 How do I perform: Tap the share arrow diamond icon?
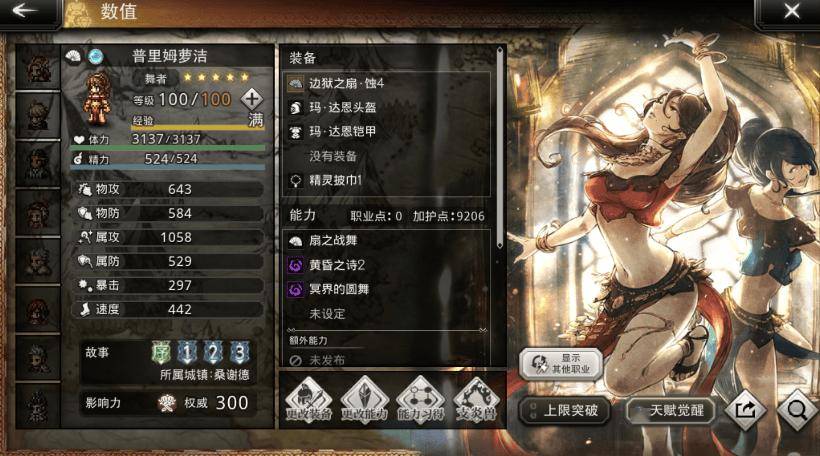pos(745,410)
